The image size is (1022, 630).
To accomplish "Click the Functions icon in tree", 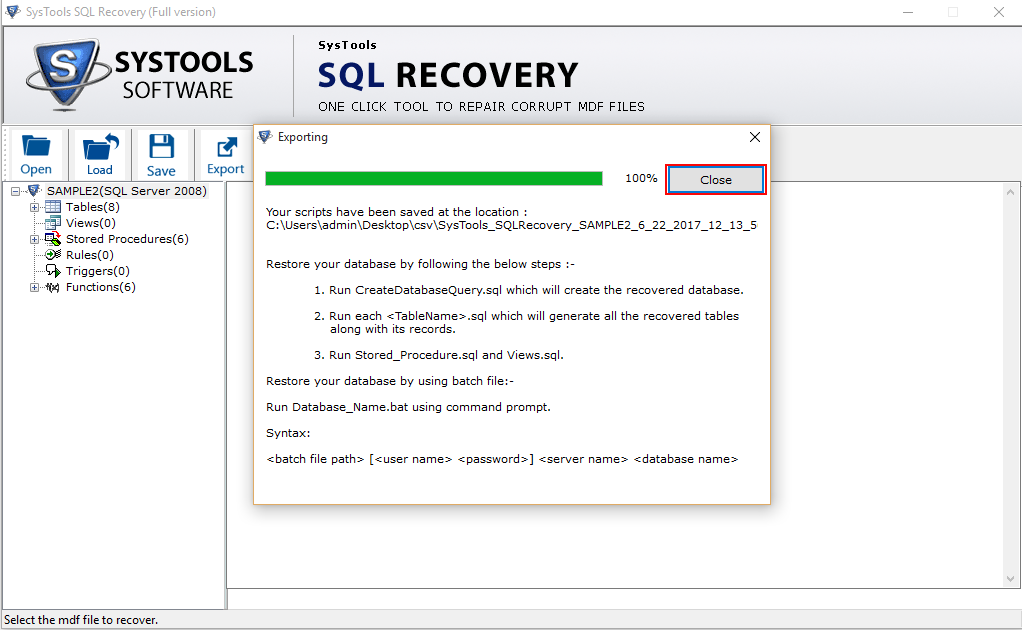I will [53, 287].
